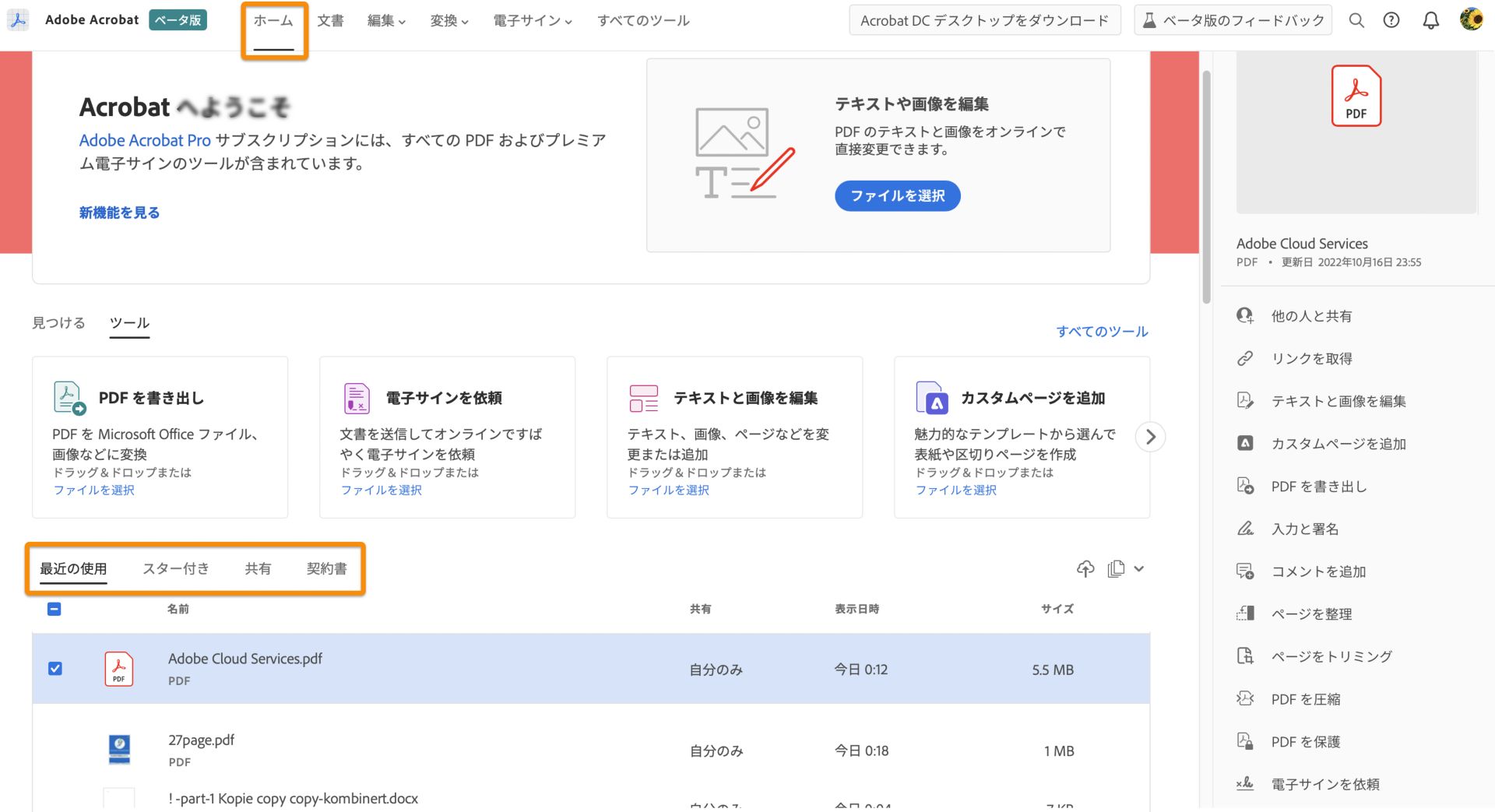Viewport: 1495px width, 812px height.
Task: Click the PDF preview thumbnail in the right panel
Action: 1356,132
